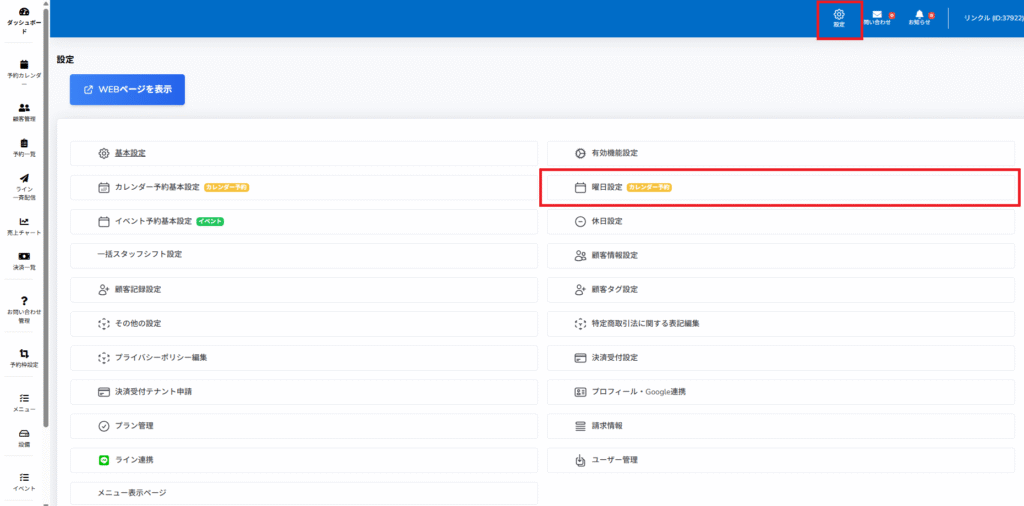Select 予約一覧 clipboard icon in sidebar
This screenshot has width=1024, height=506.
click(x=24, y=148)
